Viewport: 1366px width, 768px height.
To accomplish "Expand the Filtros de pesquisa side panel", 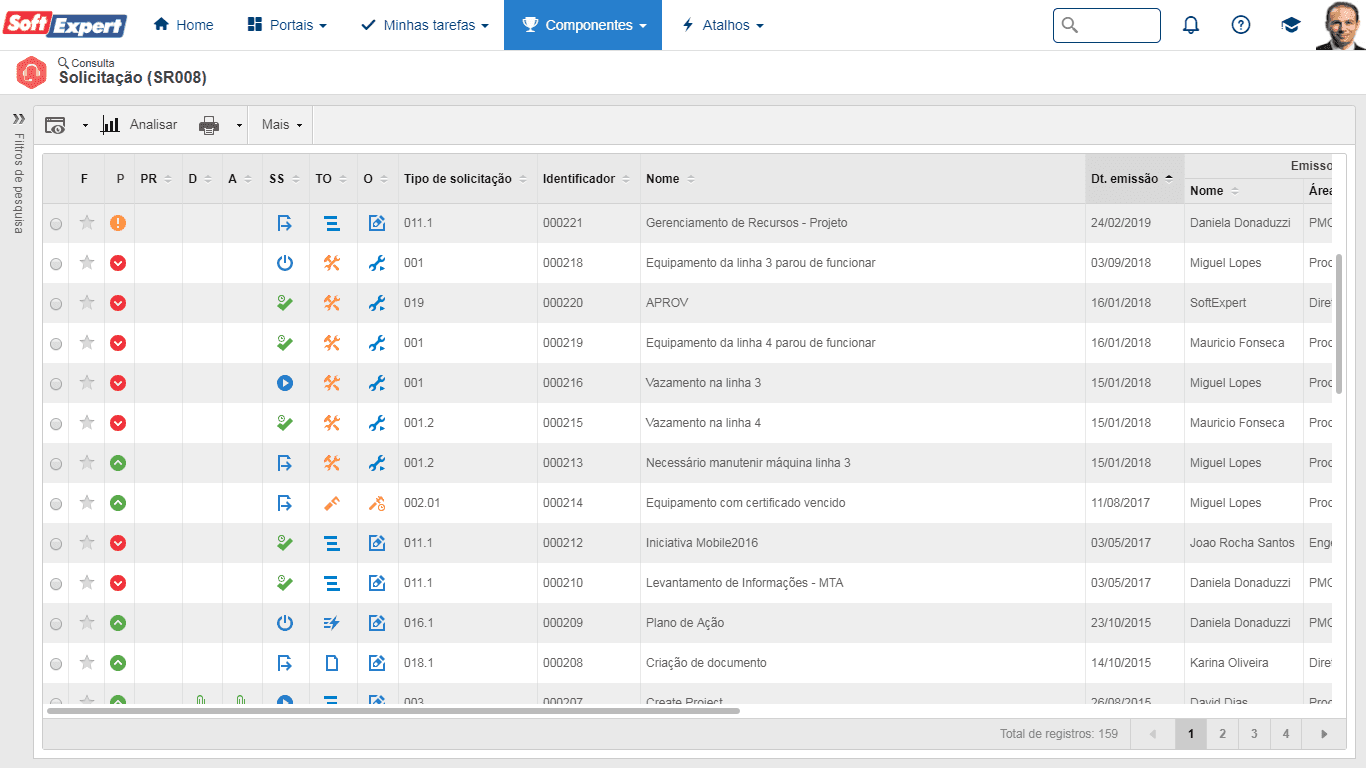I will coord(18,117).
